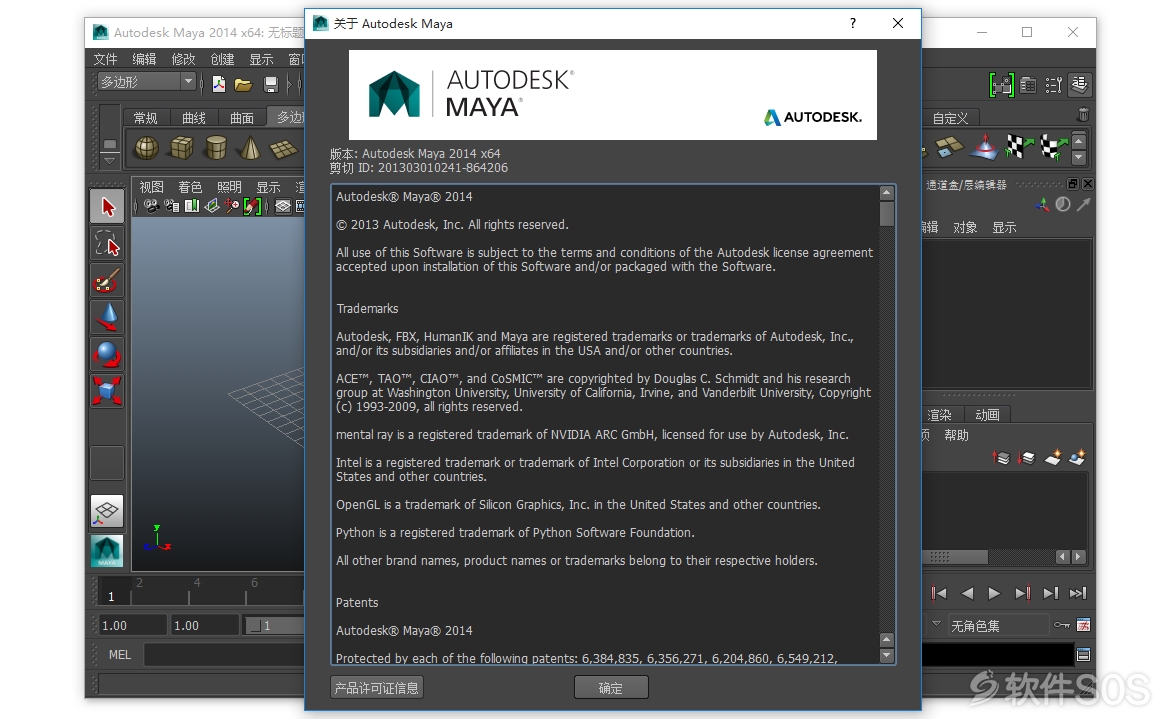
Task: Create a new scene with the toolbar icon
Action: (219, 84)
